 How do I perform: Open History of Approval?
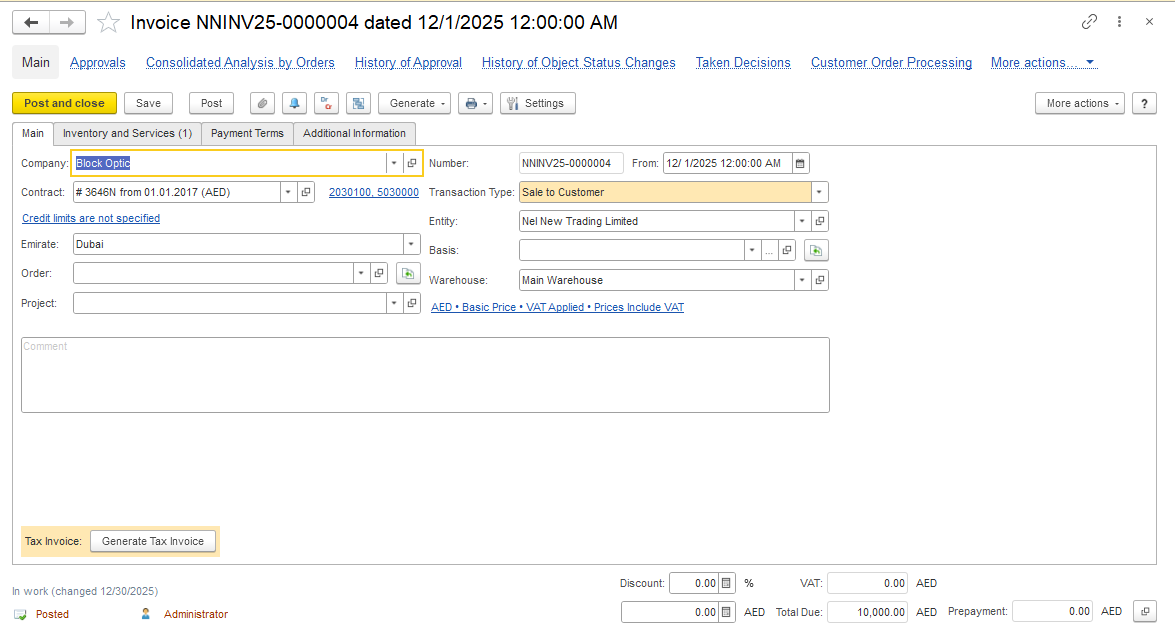click(x=408, y=63)
